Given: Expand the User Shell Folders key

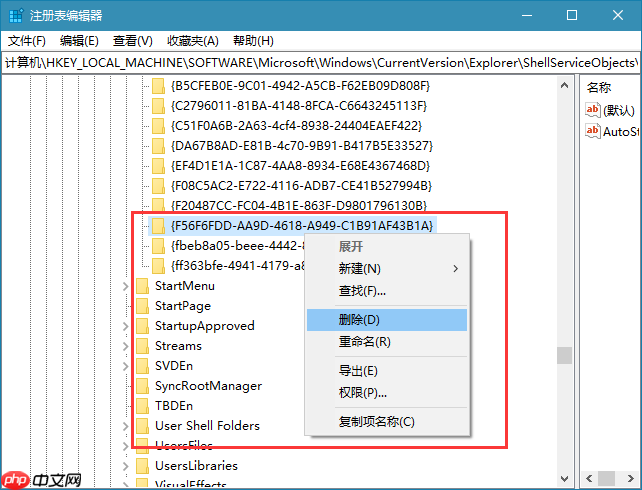Looking at the screenshot, I should click(126, 426).
